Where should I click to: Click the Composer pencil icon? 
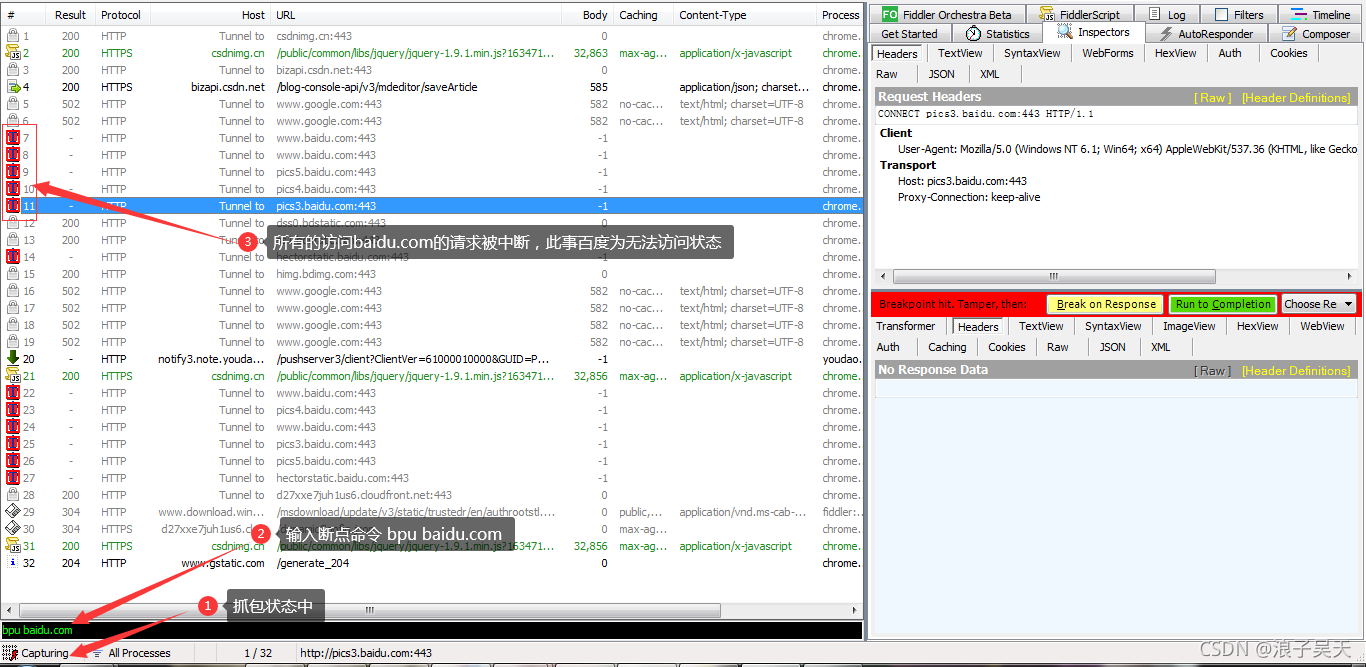tap(1288, 34)
